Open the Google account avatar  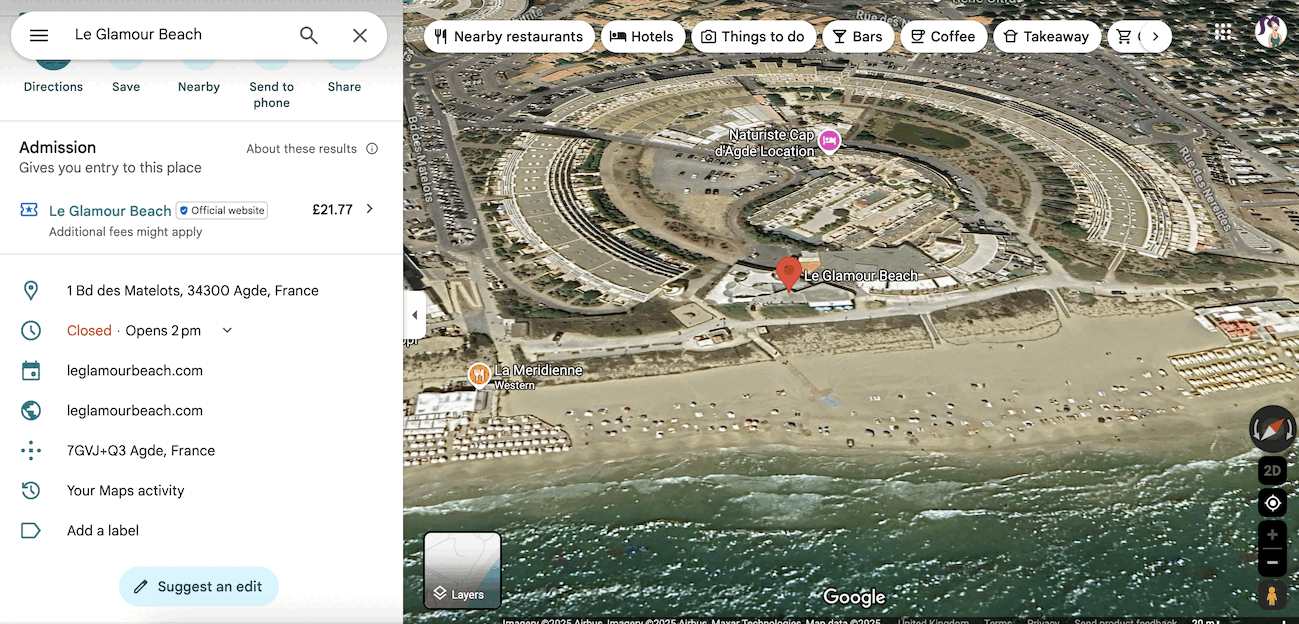1270,32
